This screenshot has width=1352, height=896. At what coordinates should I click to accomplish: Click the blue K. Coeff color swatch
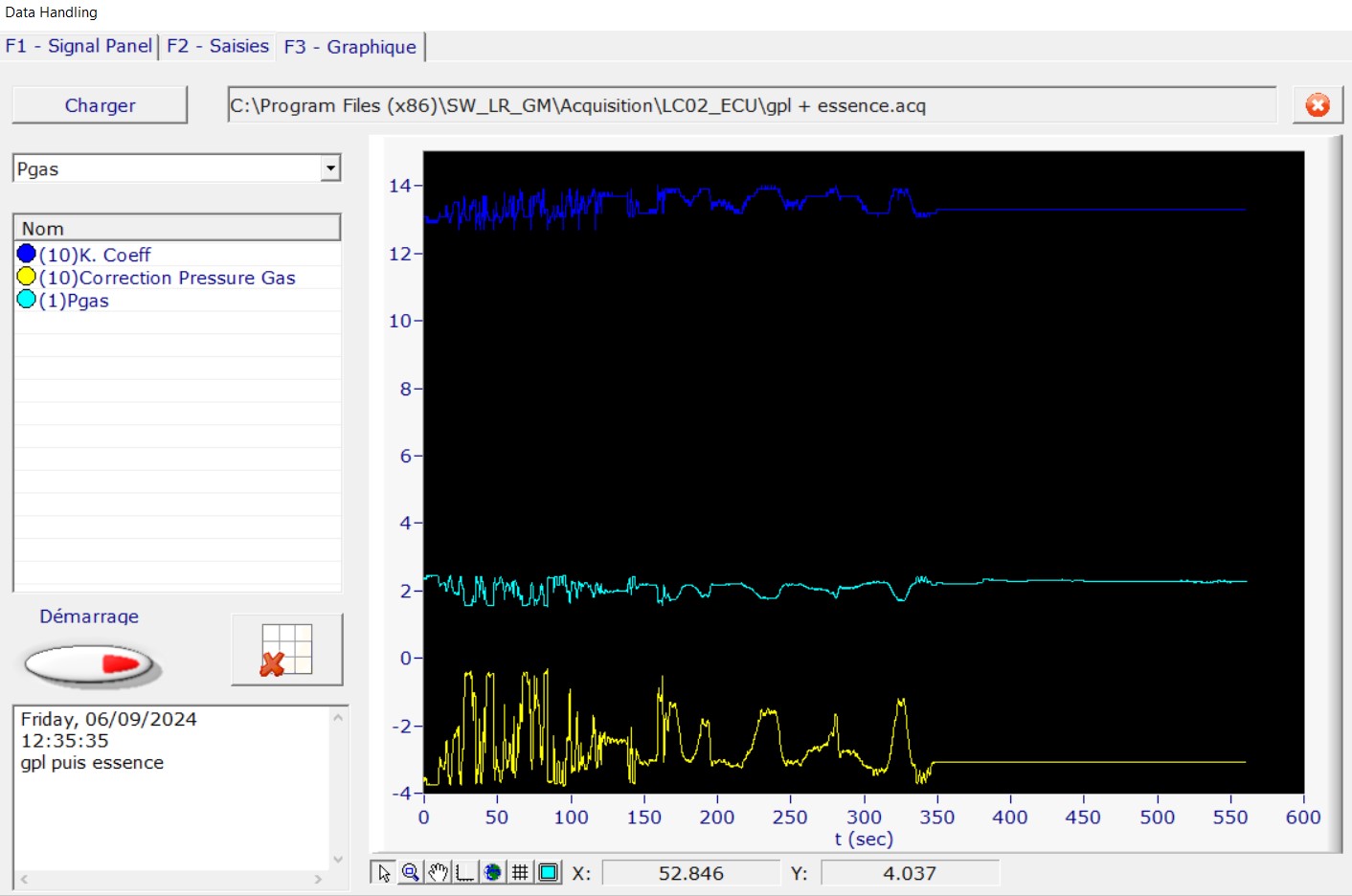pos(27,254)
